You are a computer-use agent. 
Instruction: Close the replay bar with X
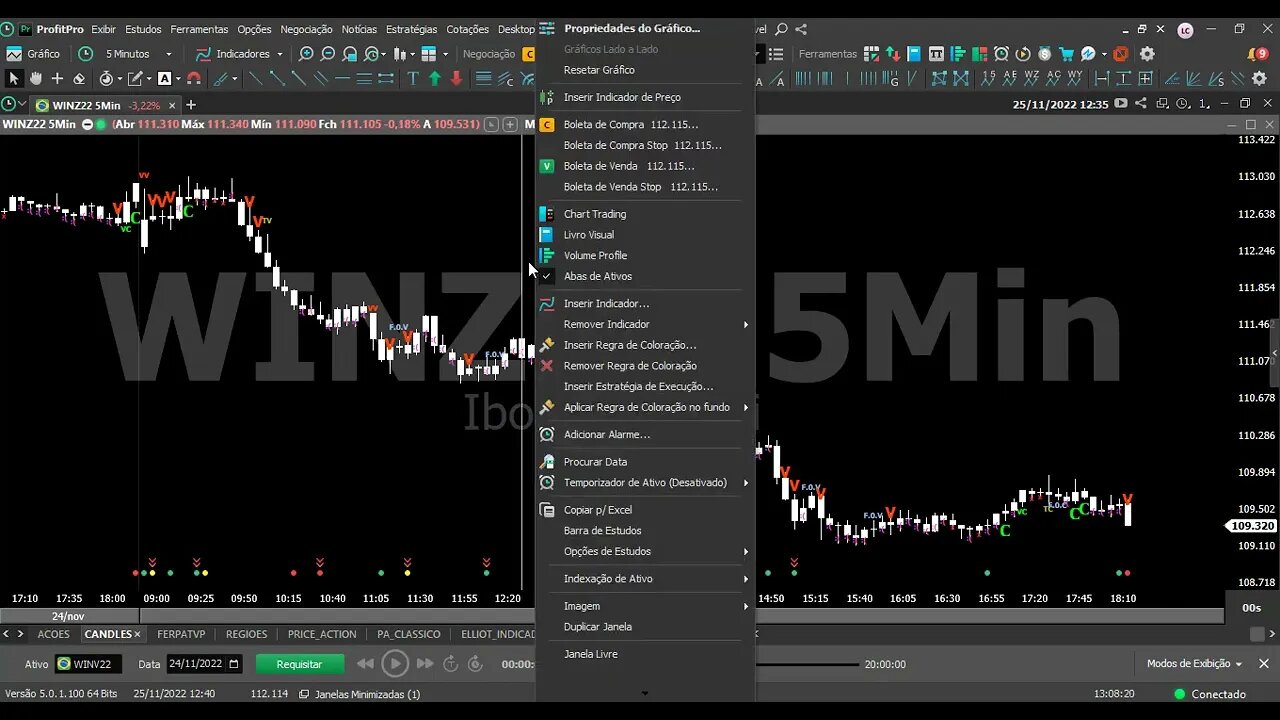(1264, 663)
